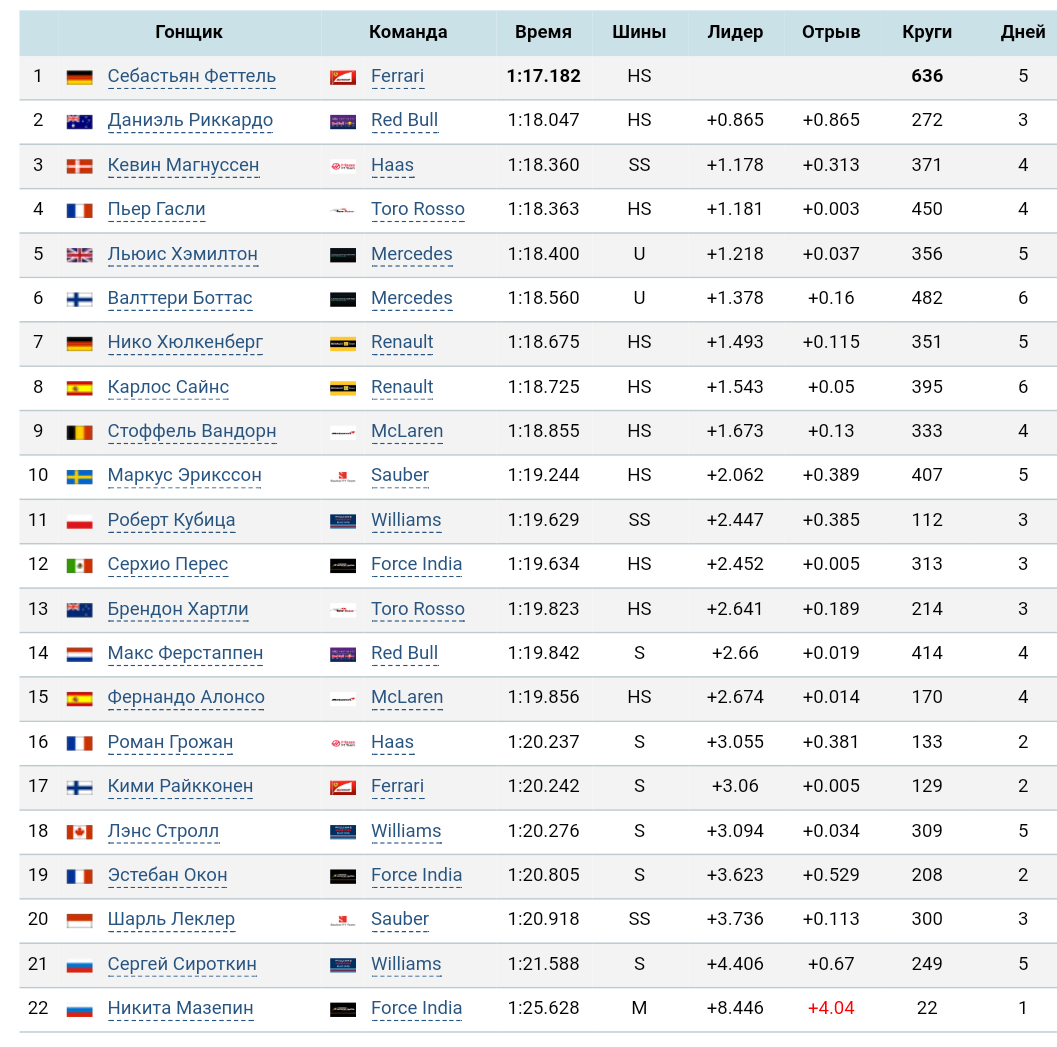Screen dimensions: 1057x1047
Task: Open the Toro Rosso link in row 4
Action: 417,209
